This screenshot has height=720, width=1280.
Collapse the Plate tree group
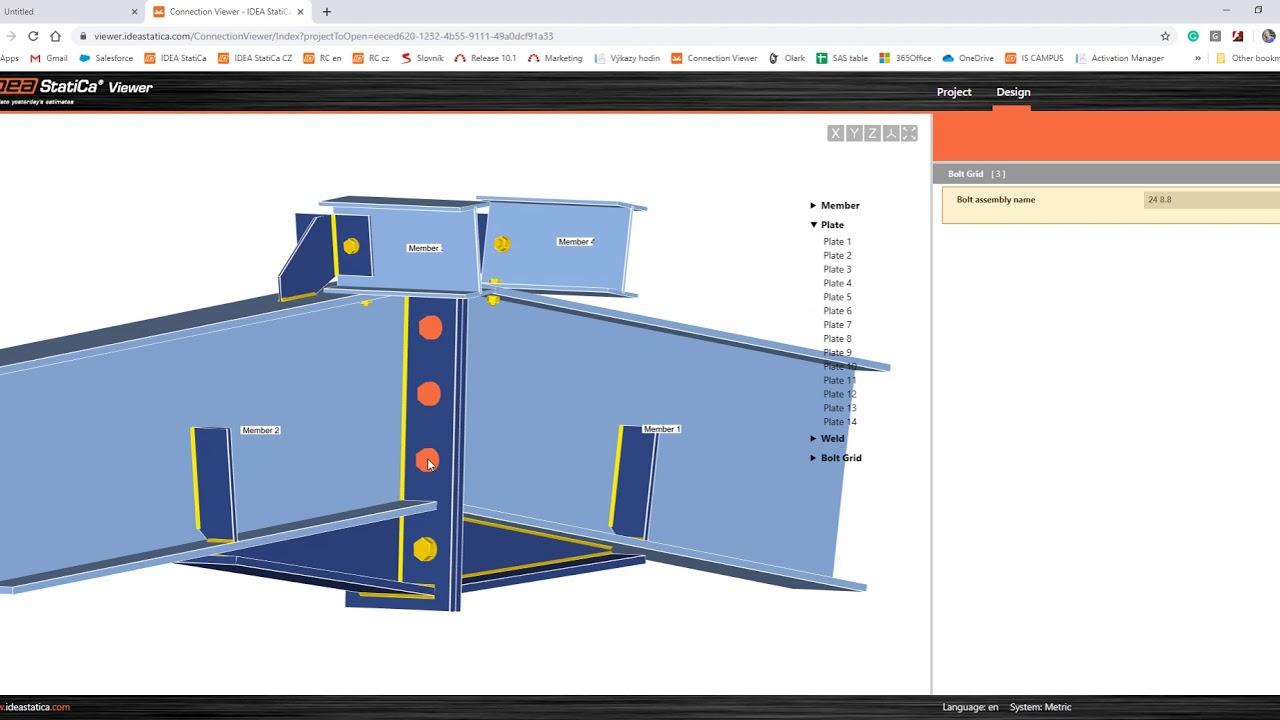click(814, 225)
